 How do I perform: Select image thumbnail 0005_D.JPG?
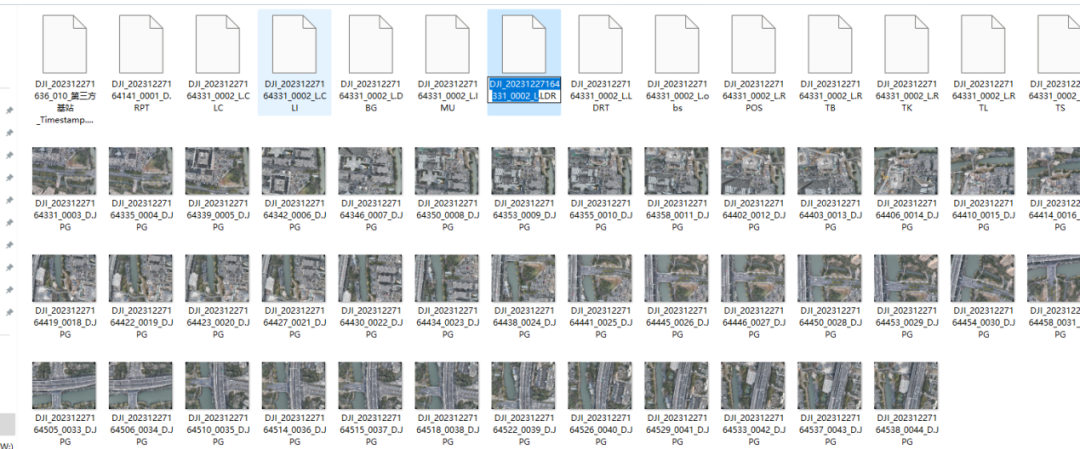click(217, 170)
